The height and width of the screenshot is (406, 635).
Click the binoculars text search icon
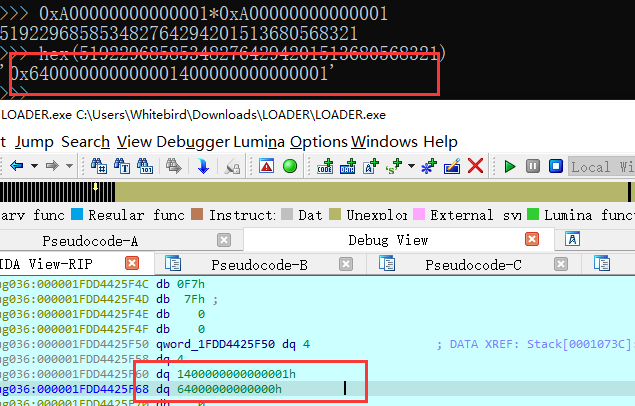pyautogui.click(x=122, y=166)
